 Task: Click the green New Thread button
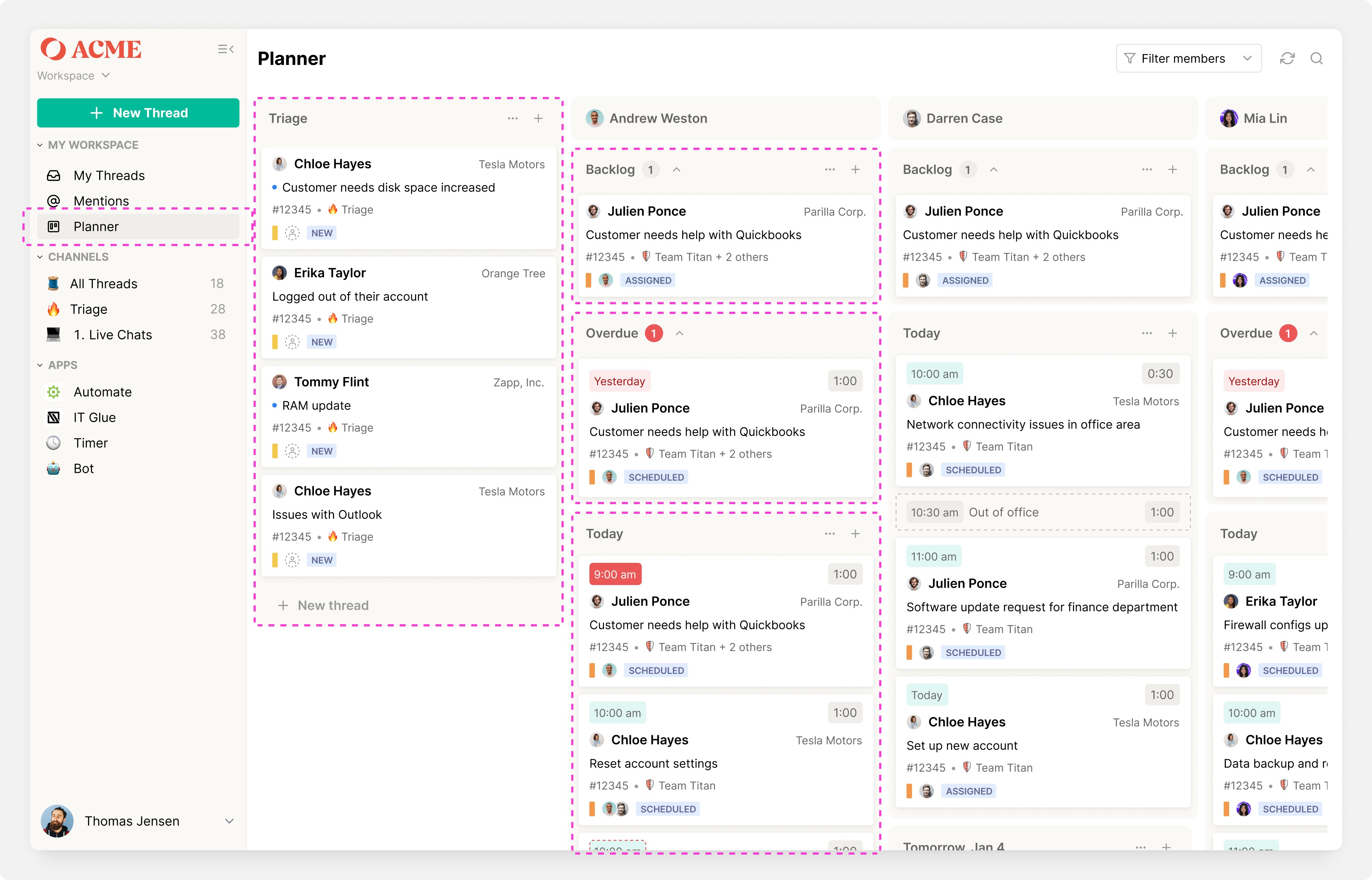[x=138, y=113]
